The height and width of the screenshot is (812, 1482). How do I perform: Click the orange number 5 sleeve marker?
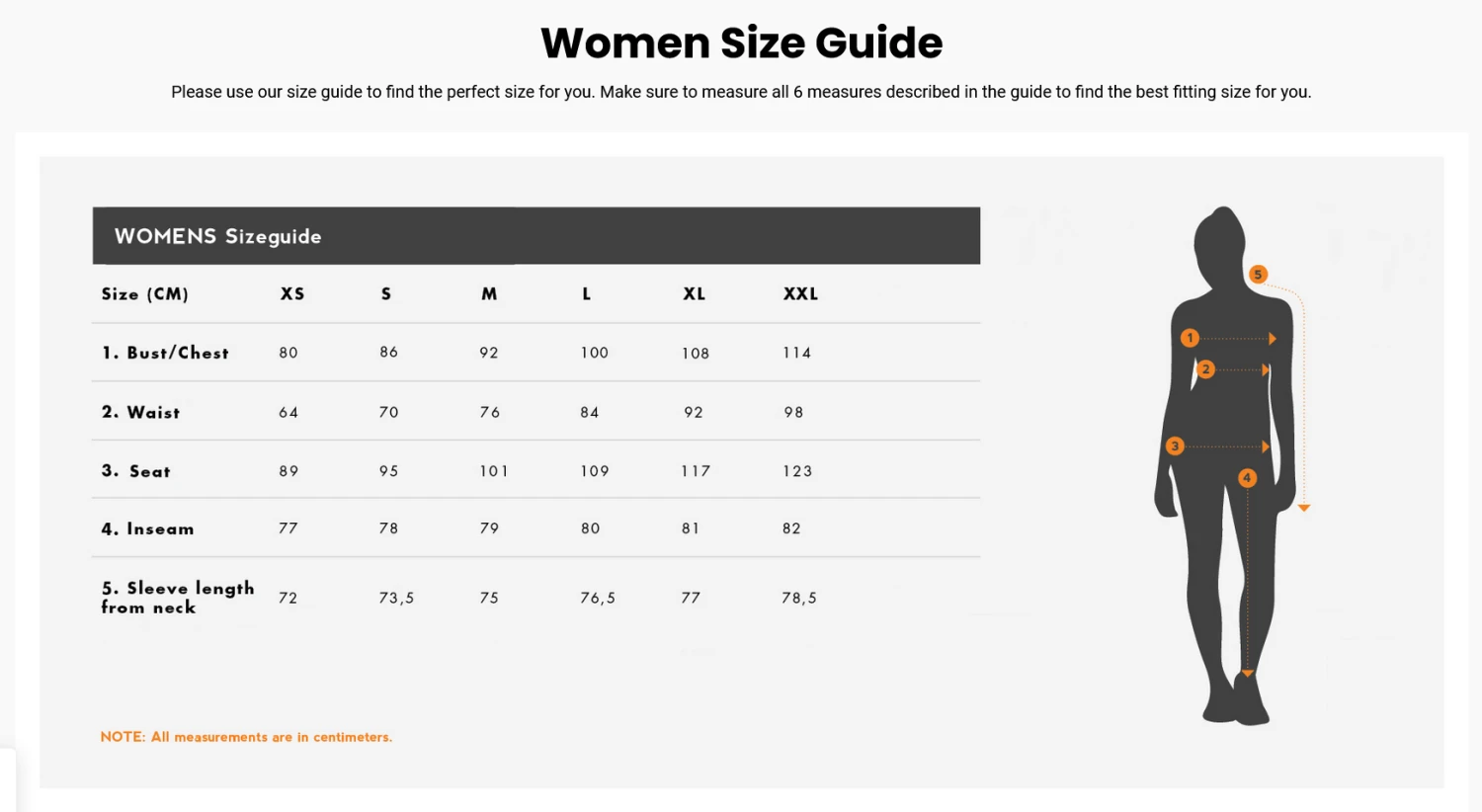[1258, 274]
